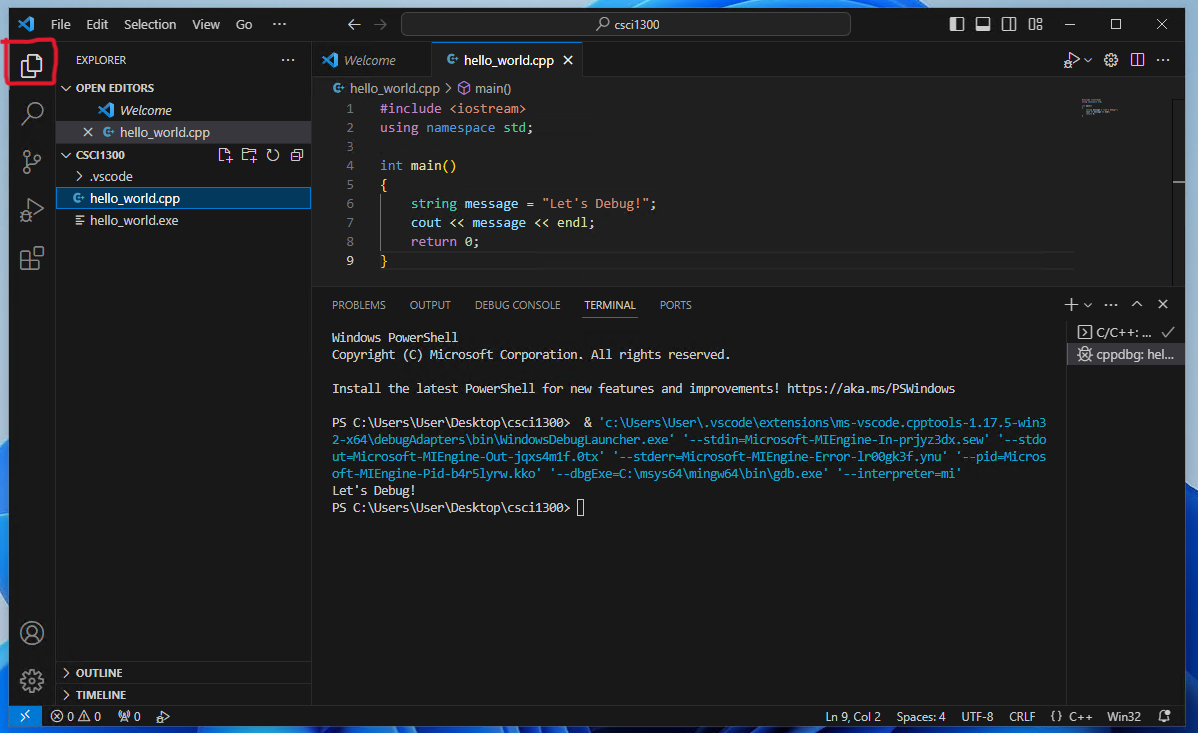1198x733 pixels.
Task: Change line endings via CRLF
Action: pos(1022,716)
